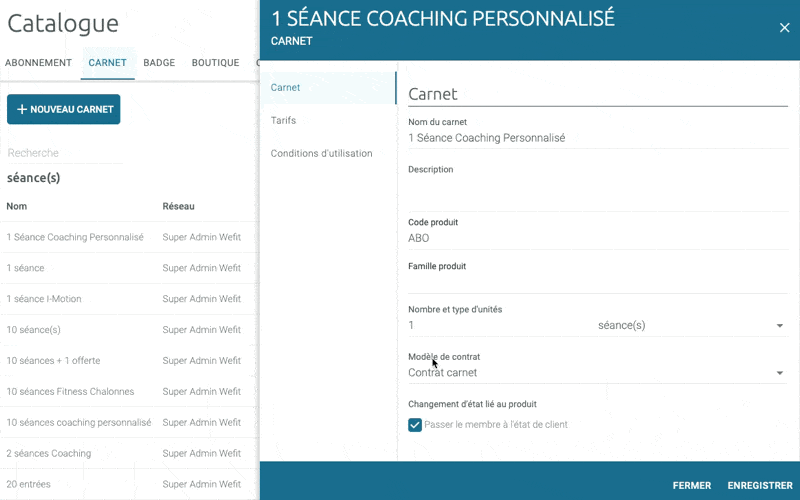Select '10 séances Fitness Chalonnes' row
Viewport: 800px width, 500px height.
point(128,392)
